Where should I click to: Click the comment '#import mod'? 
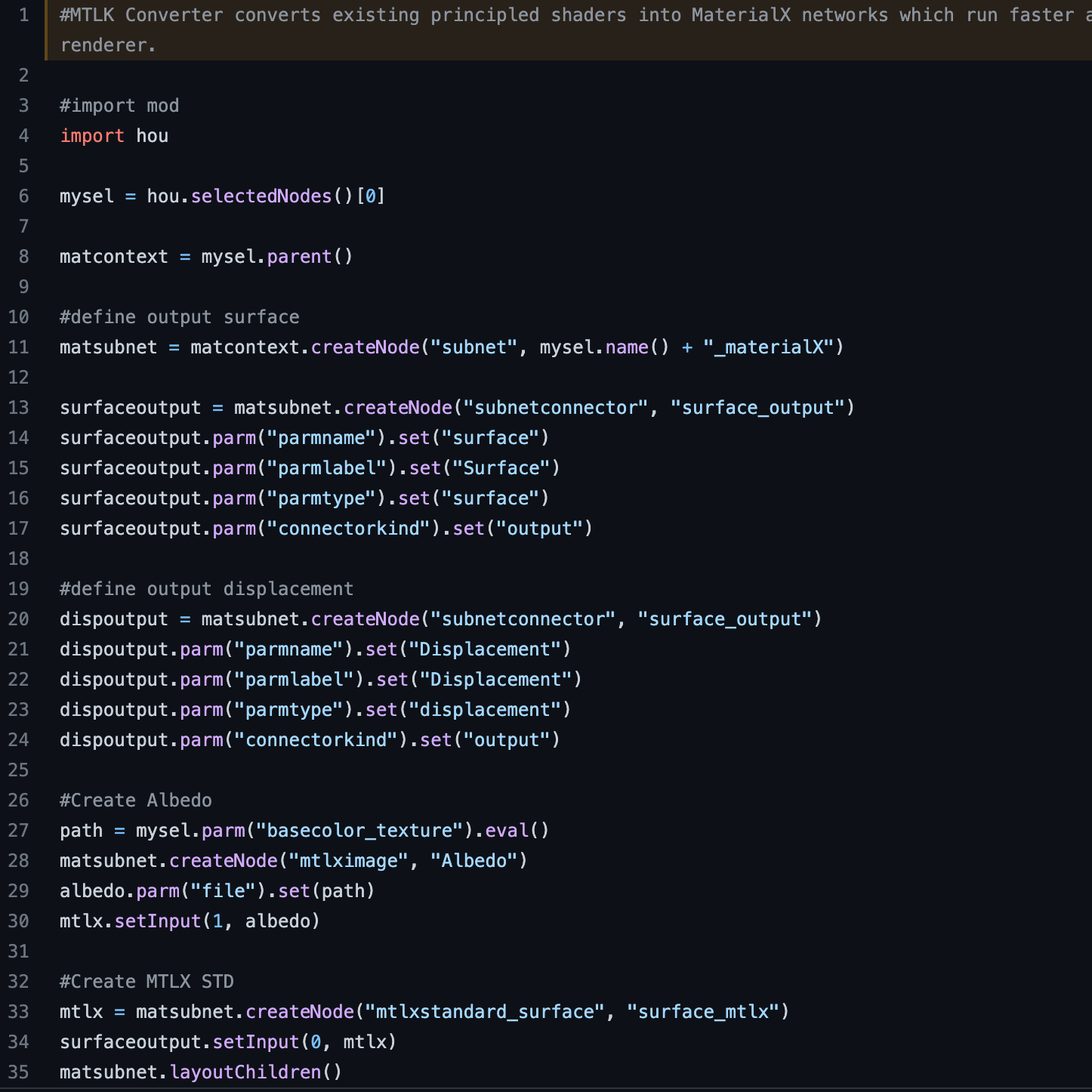[119, 106]
